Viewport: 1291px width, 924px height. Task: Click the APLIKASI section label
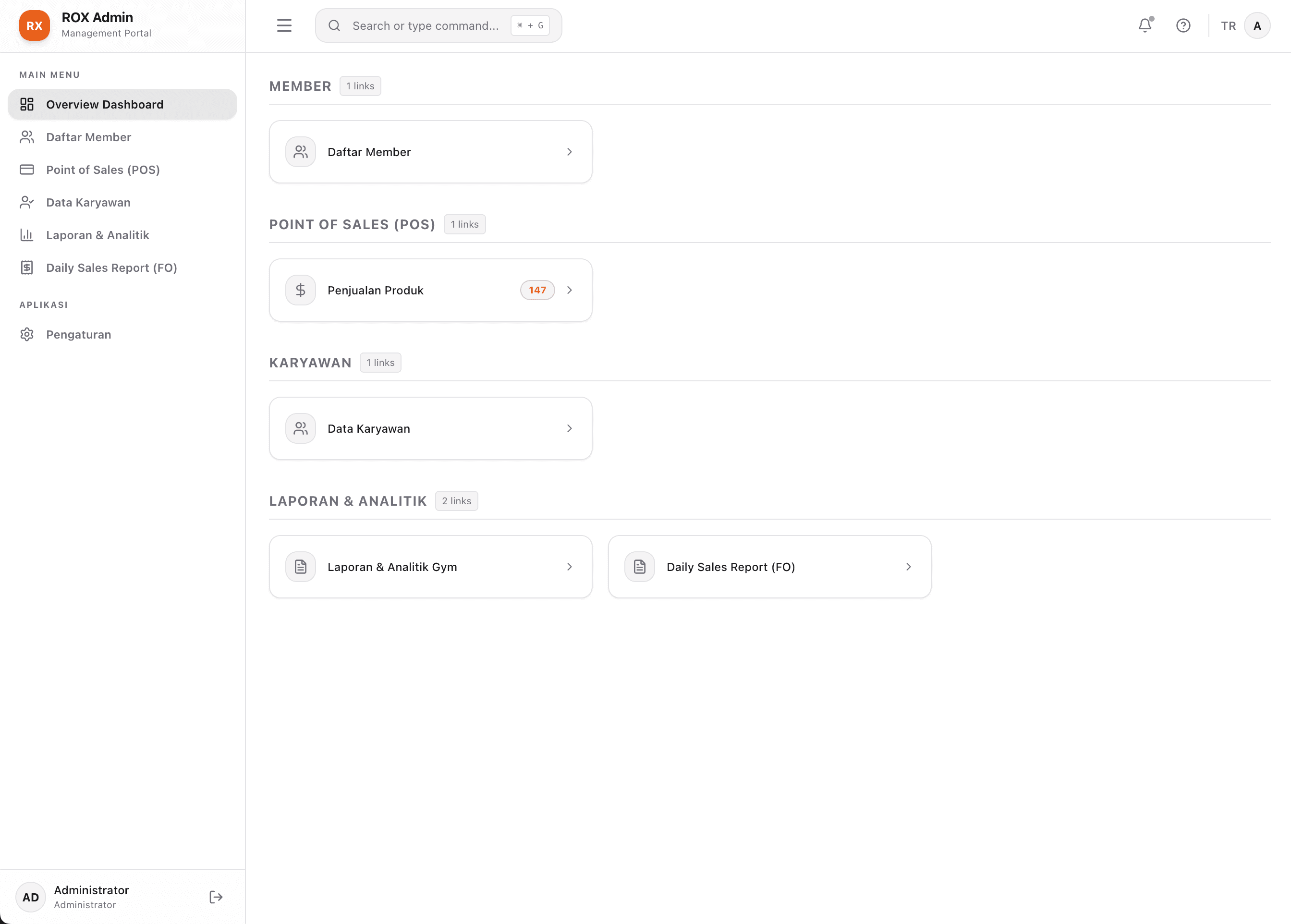(44, 305)
